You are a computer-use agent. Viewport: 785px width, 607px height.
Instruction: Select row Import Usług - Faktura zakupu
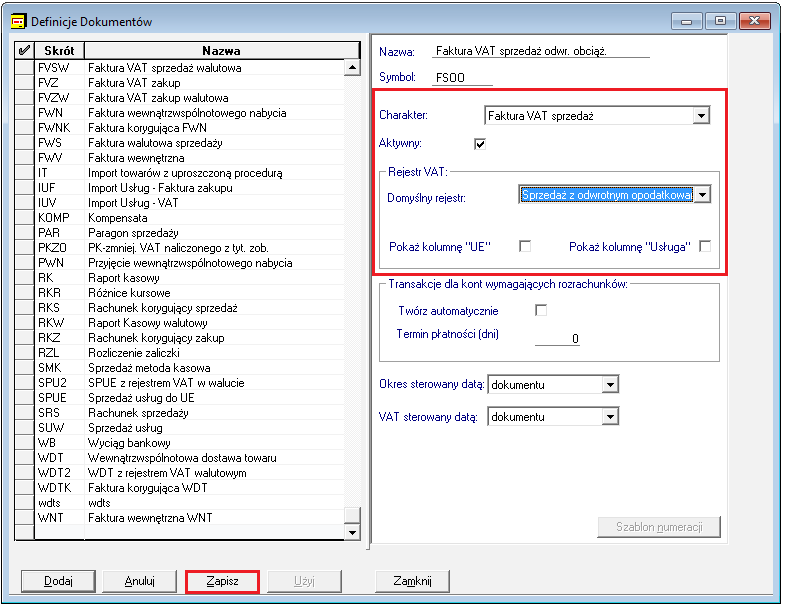pos(189,188)
